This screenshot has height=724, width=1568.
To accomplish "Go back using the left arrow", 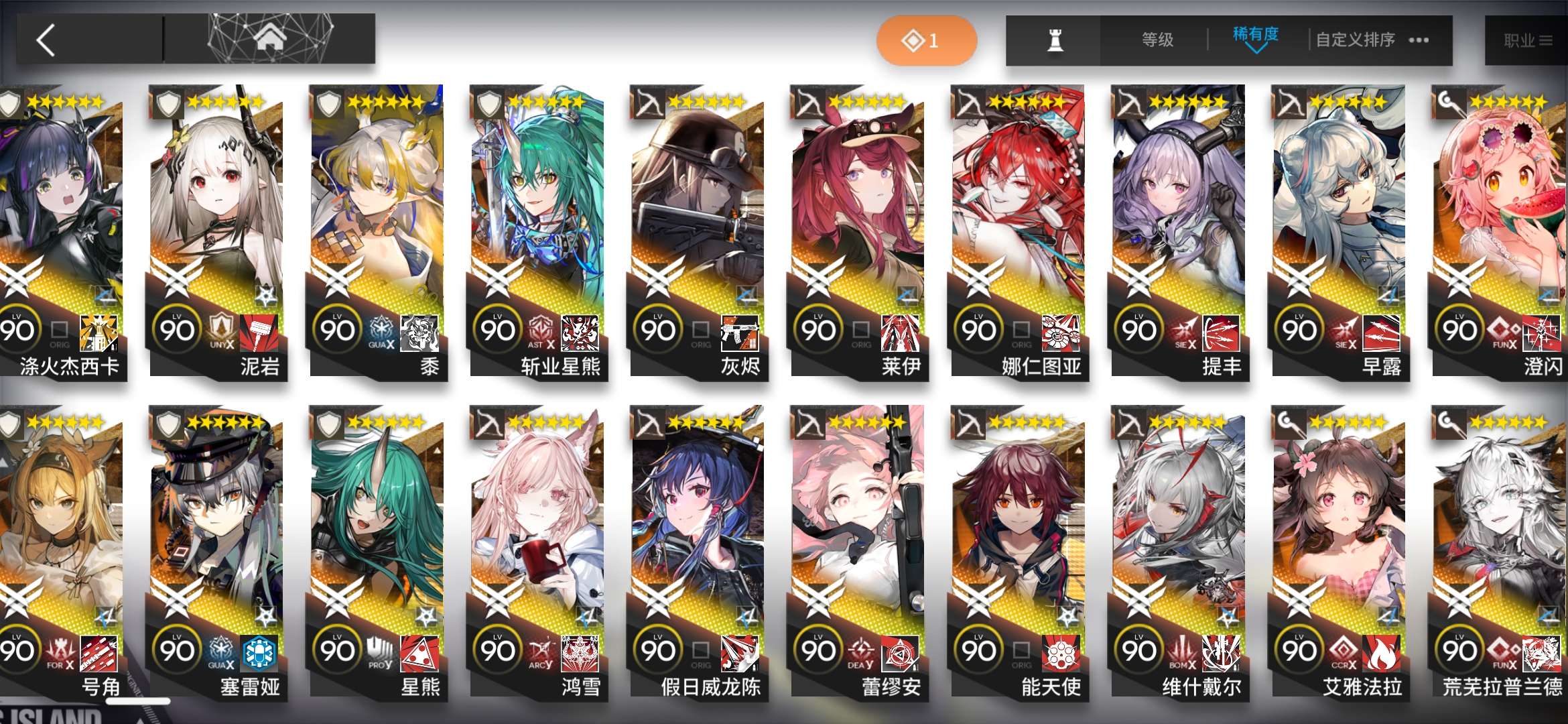I will pyautogui.click(x=45, y=40).
